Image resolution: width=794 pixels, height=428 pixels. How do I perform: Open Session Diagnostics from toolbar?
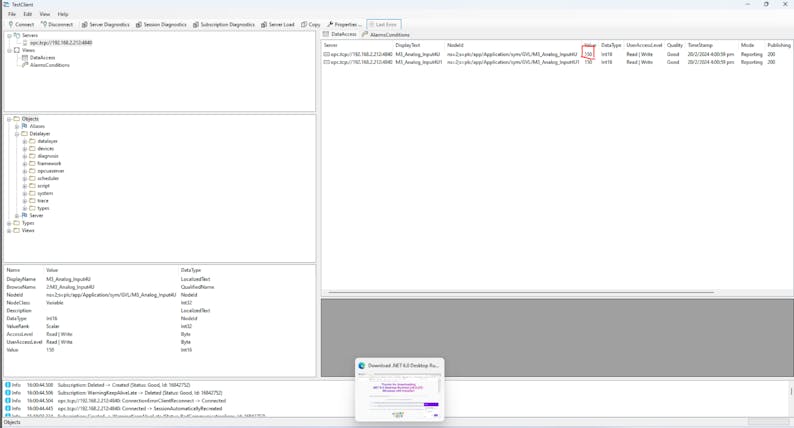161,24
